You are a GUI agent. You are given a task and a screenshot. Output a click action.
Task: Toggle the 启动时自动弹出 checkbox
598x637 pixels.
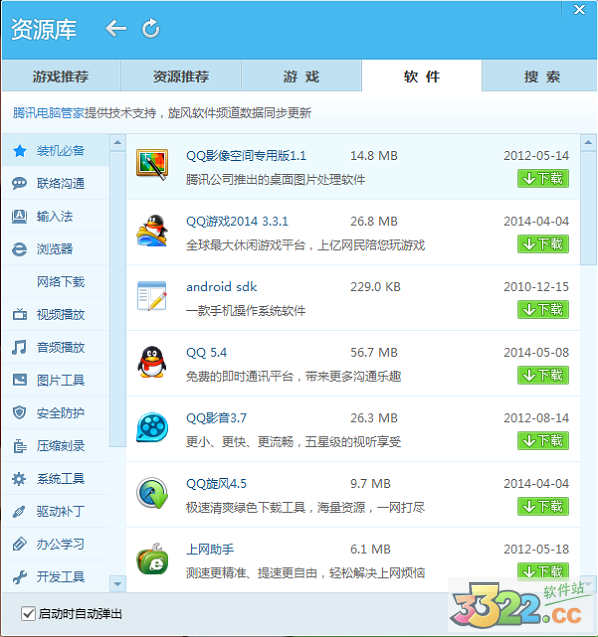[x=28, y=613]
